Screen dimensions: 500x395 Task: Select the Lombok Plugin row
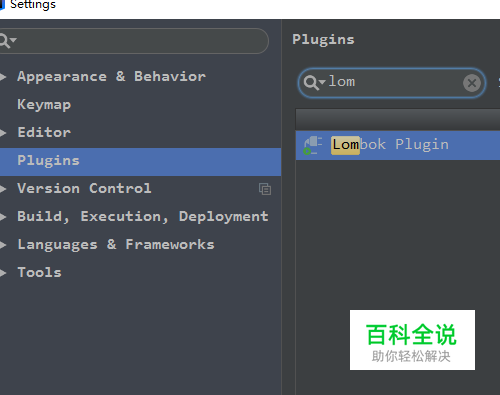click(x=398, y=145)
